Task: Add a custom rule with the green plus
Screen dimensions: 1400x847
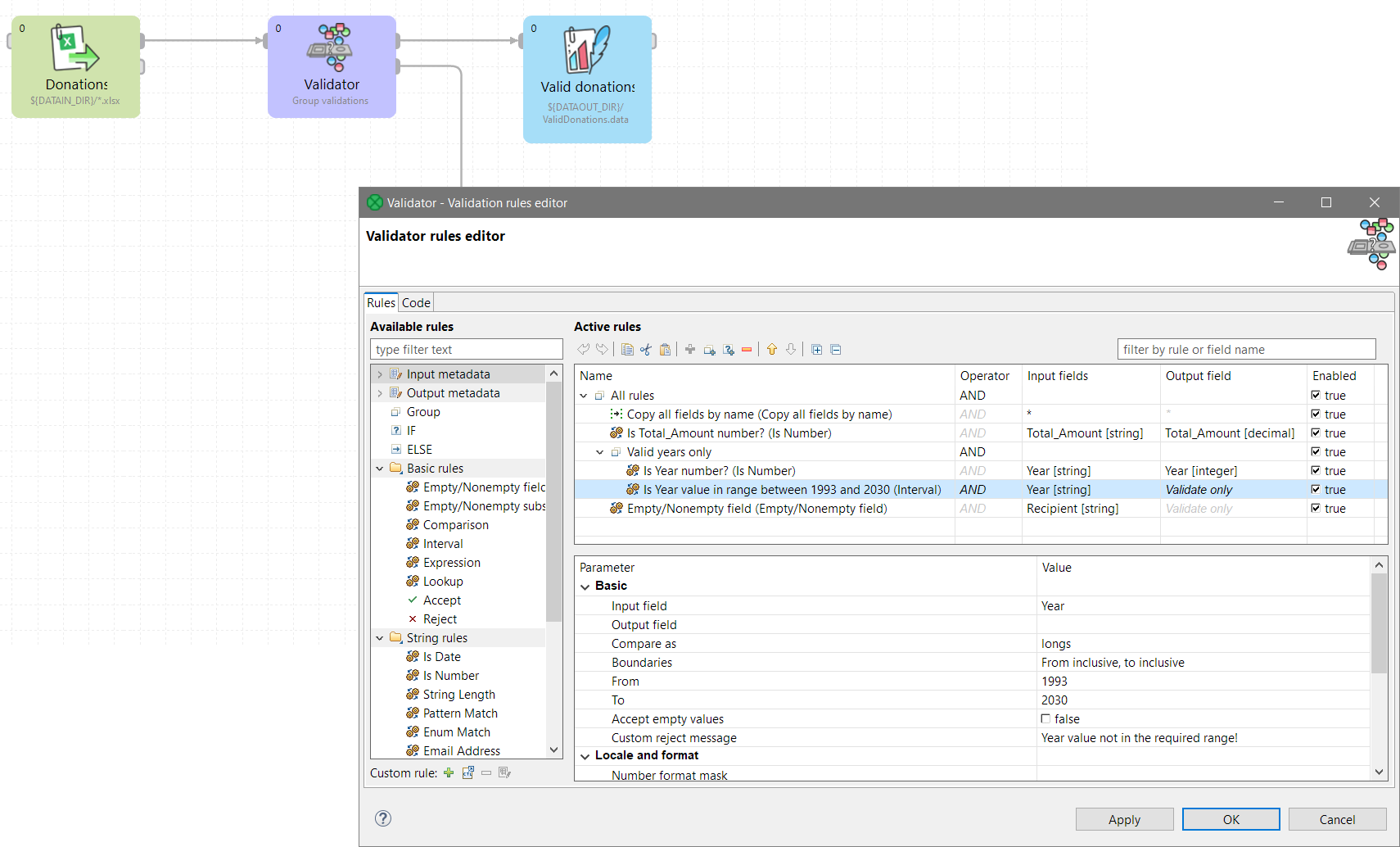Action: click(x=449, y=772)
